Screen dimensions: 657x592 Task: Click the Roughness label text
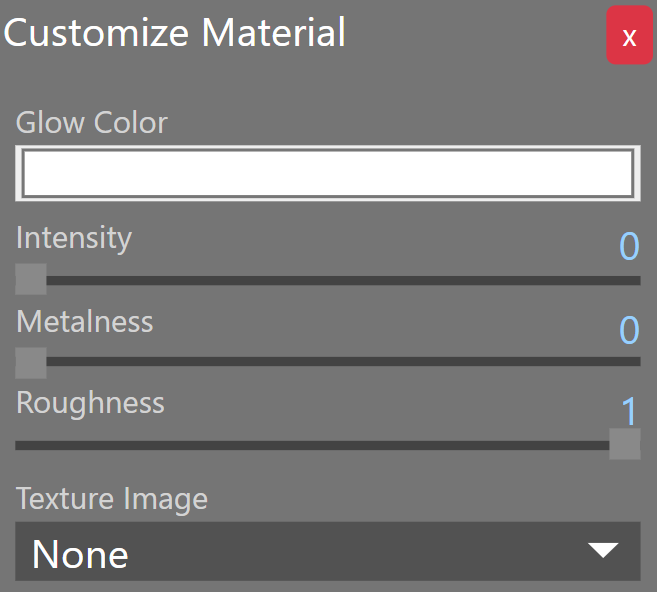point(90,403)
